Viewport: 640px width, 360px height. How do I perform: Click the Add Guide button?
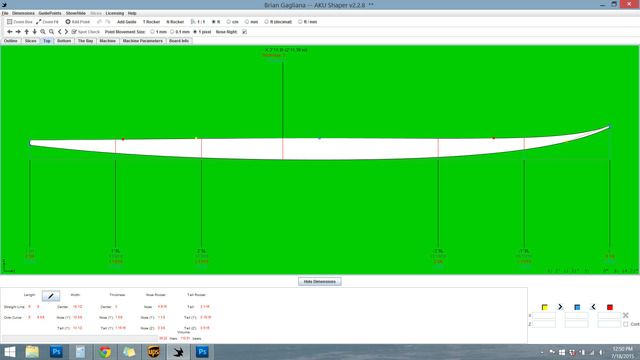click(x=127, y=22)
